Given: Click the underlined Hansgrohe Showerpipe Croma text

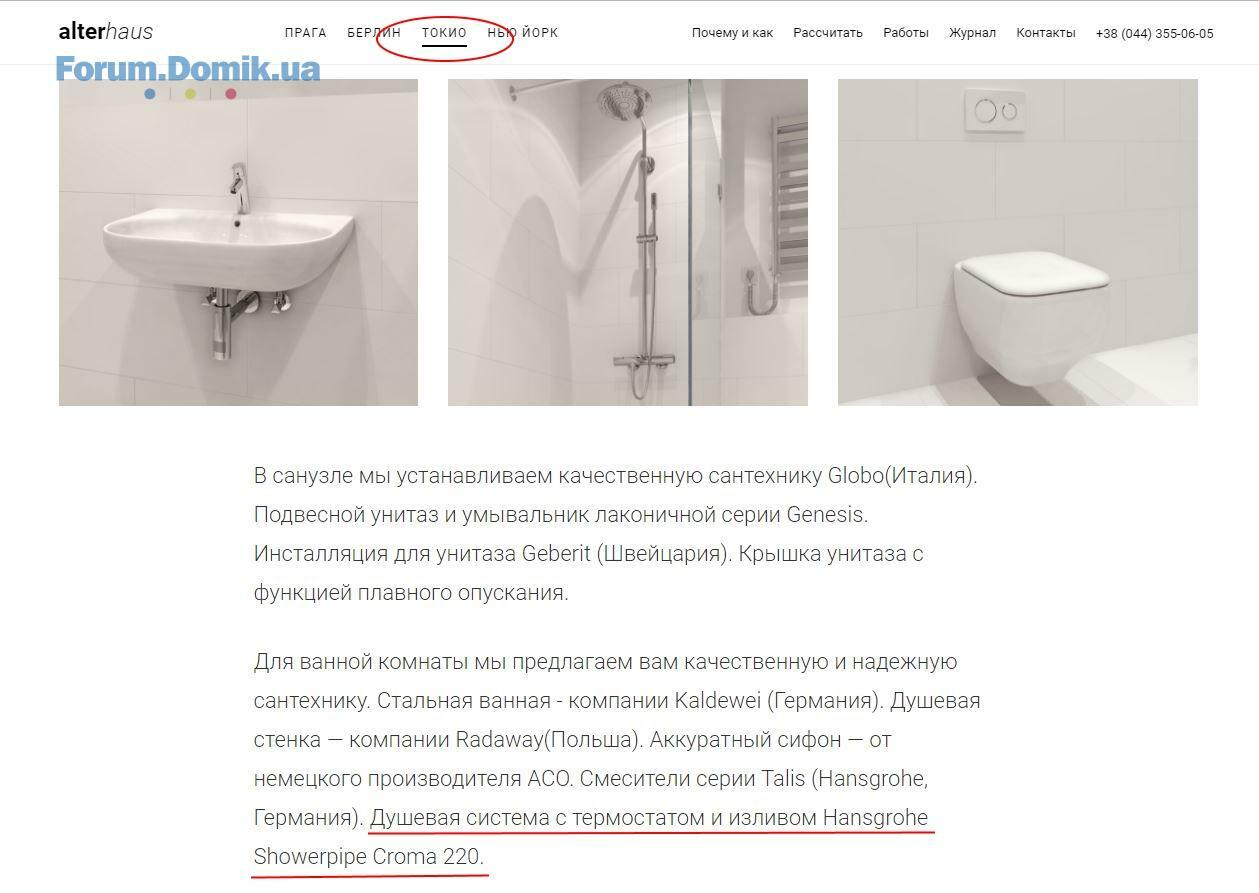Looking at the screenshot, I should click(594, 837).
